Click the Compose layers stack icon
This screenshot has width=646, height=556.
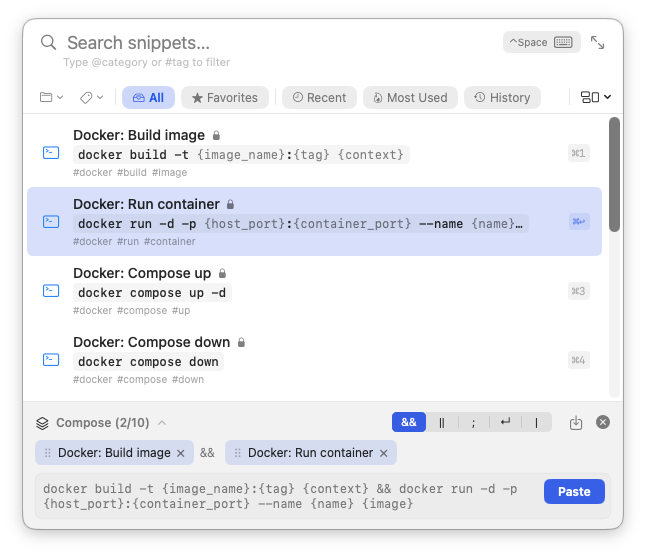[42, 423]
